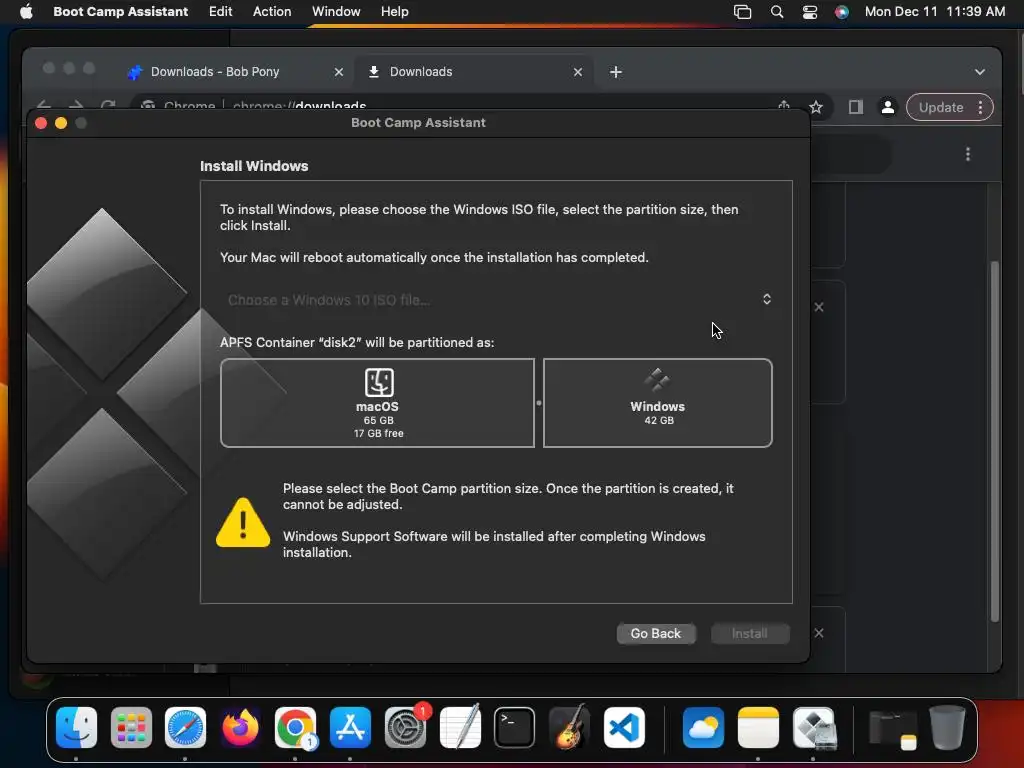
Task: Click the Chrome share icon
Action: (784, 105)
